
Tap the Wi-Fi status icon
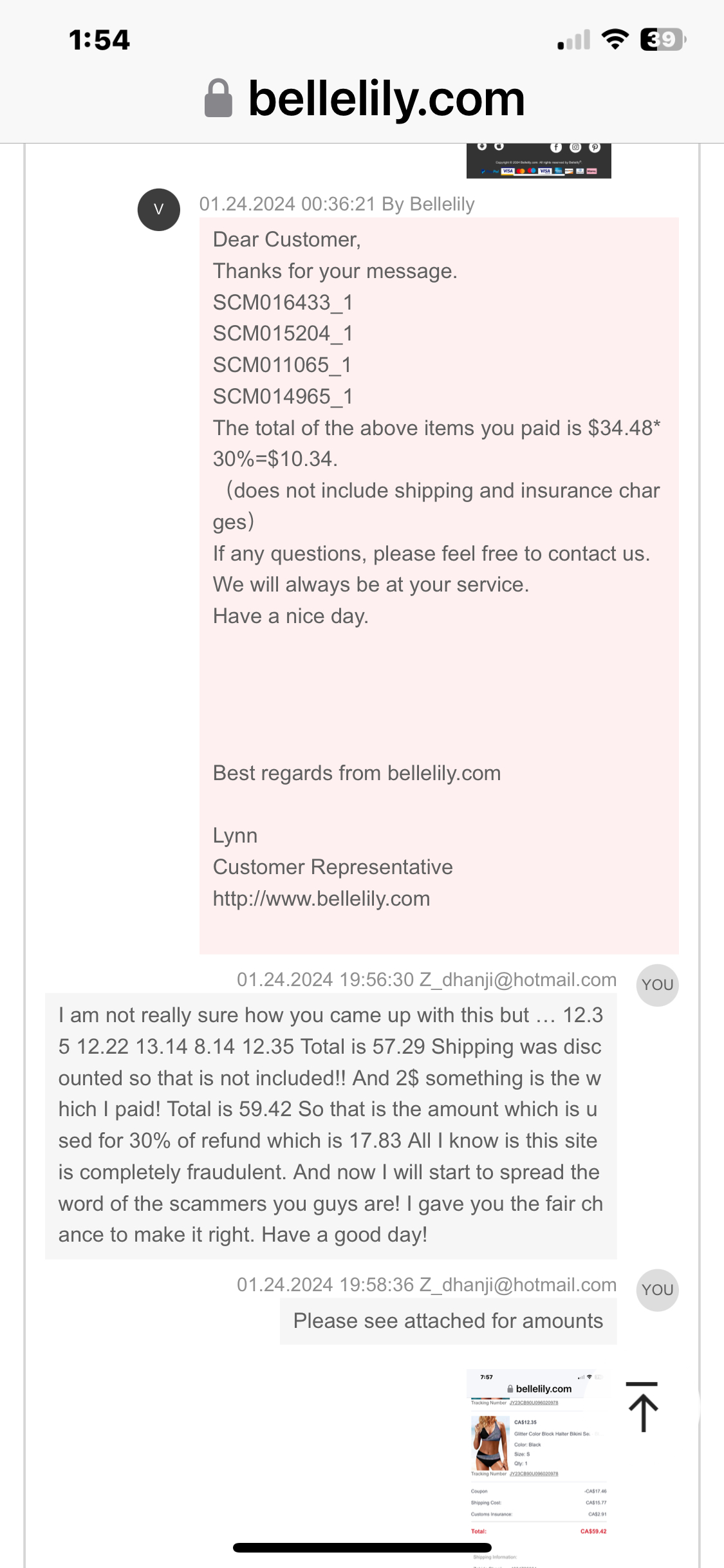point(615,40)
